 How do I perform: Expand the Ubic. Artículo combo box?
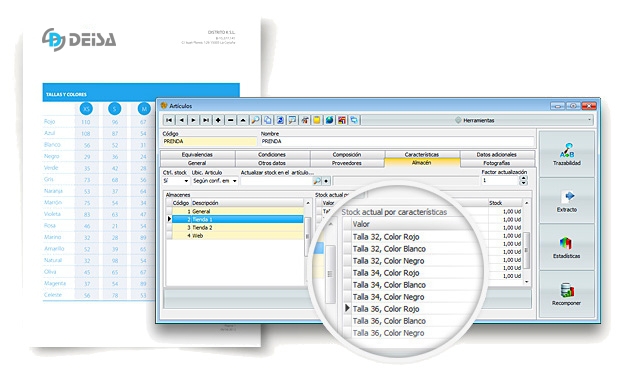click(235, 181)
